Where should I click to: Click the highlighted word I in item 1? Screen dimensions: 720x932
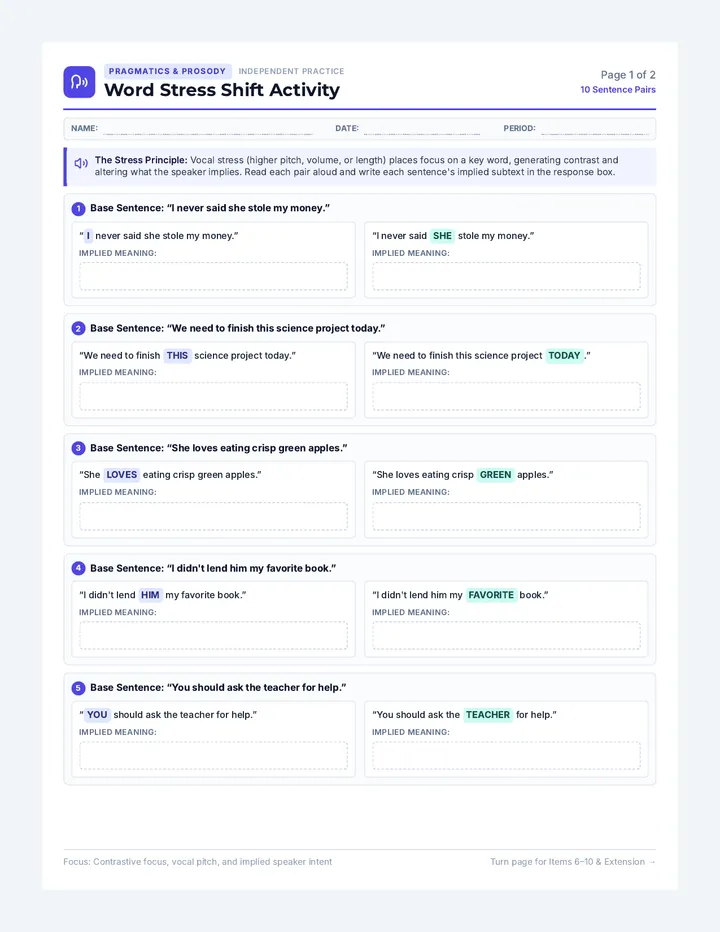pos(88,236)
